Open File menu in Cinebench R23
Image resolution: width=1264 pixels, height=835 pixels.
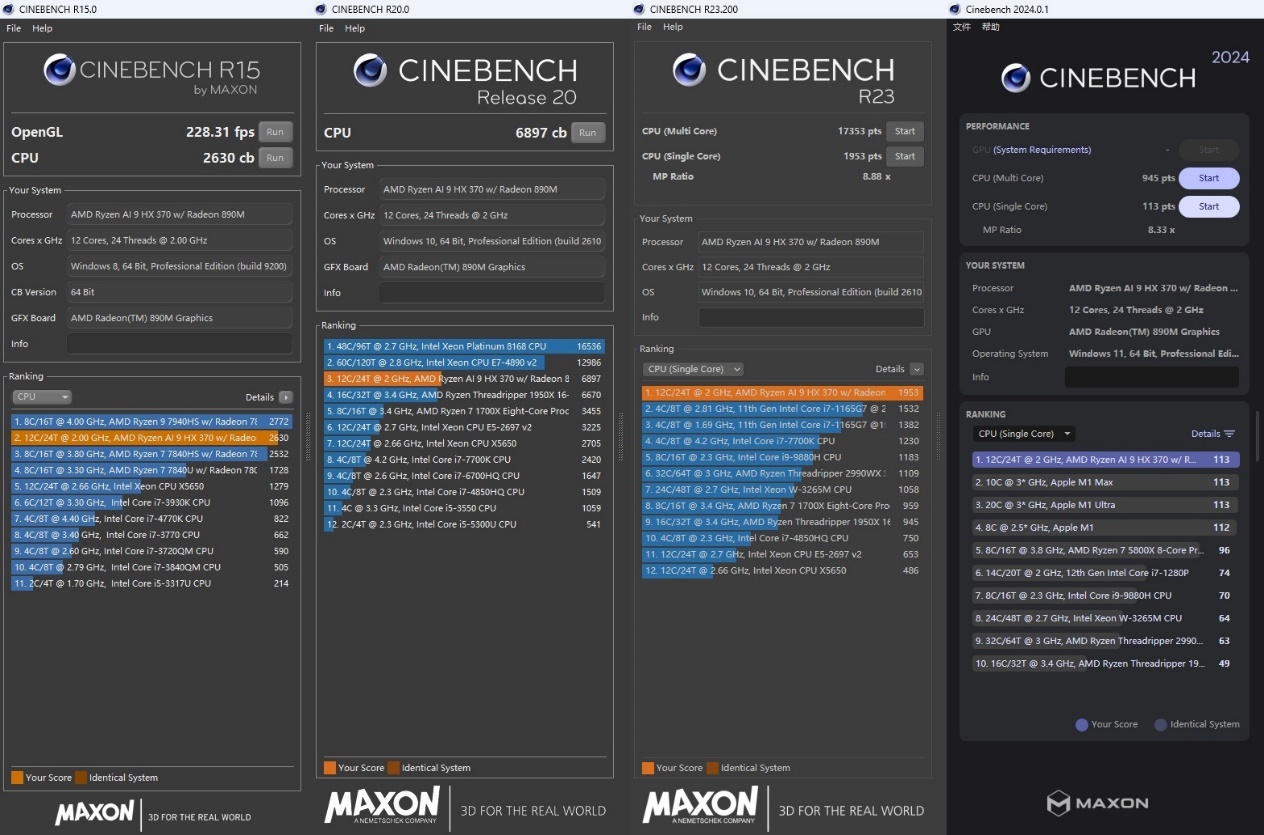pos(645,27)
